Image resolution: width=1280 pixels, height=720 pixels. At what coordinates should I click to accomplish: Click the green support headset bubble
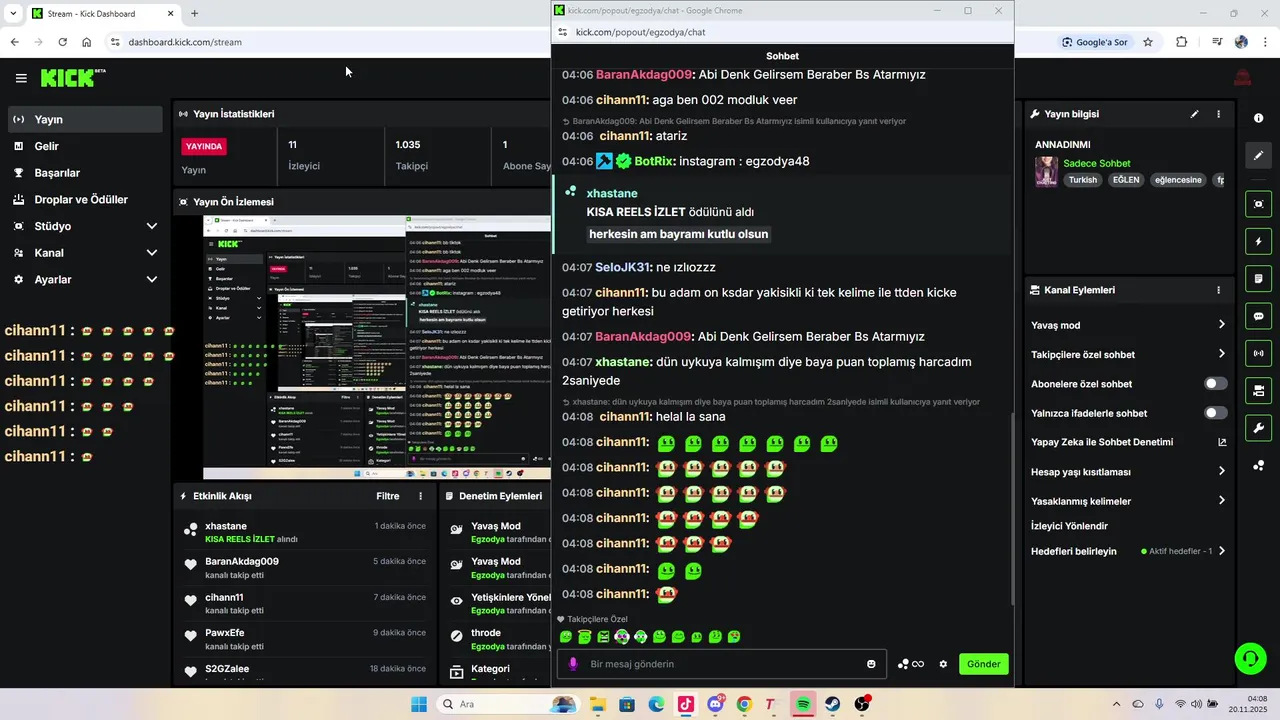[1250, 658]
